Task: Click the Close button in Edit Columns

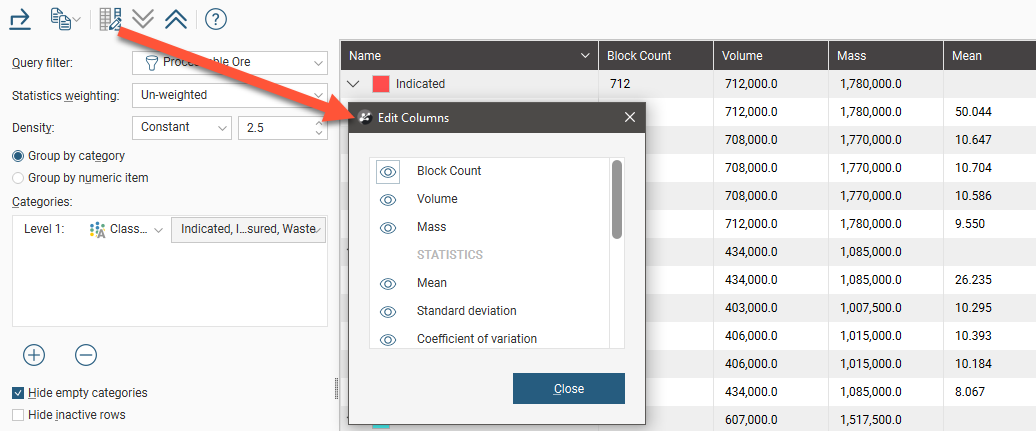Action: pyautogui.click(x=568, y=388)
